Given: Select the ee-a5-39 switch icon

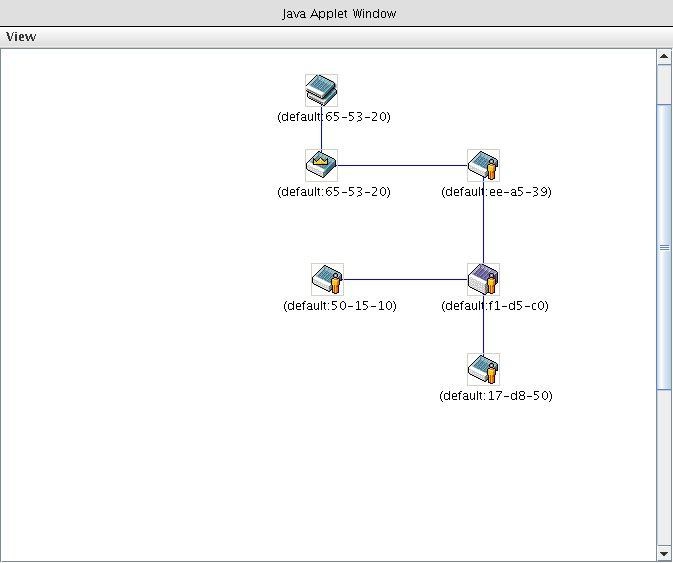Looking at the screenshot, I should [483, 165].
